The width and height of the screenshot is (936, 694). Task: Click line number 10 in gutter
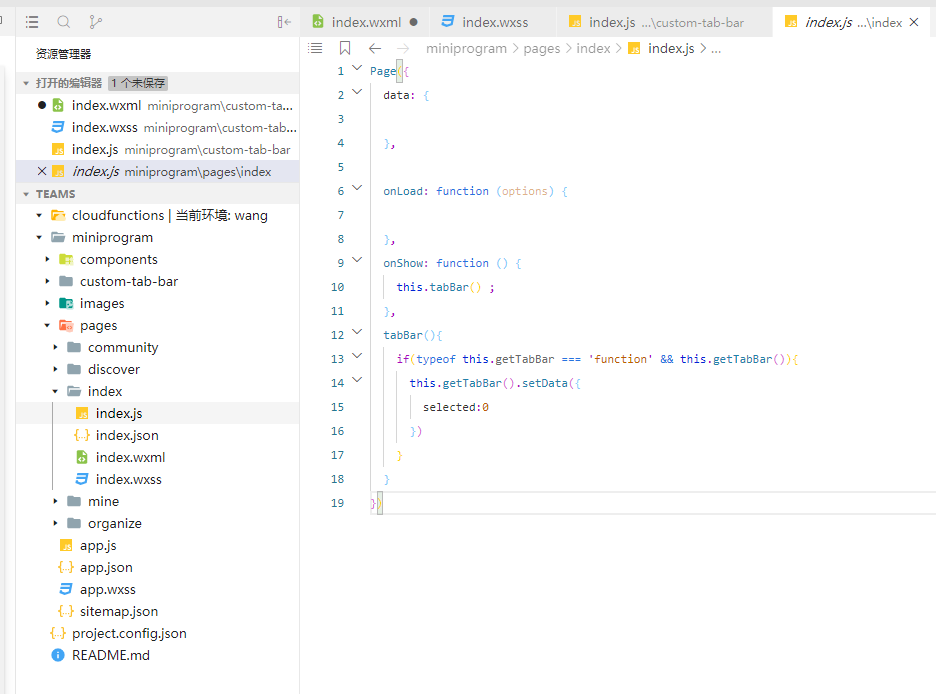tap(337, 287)
